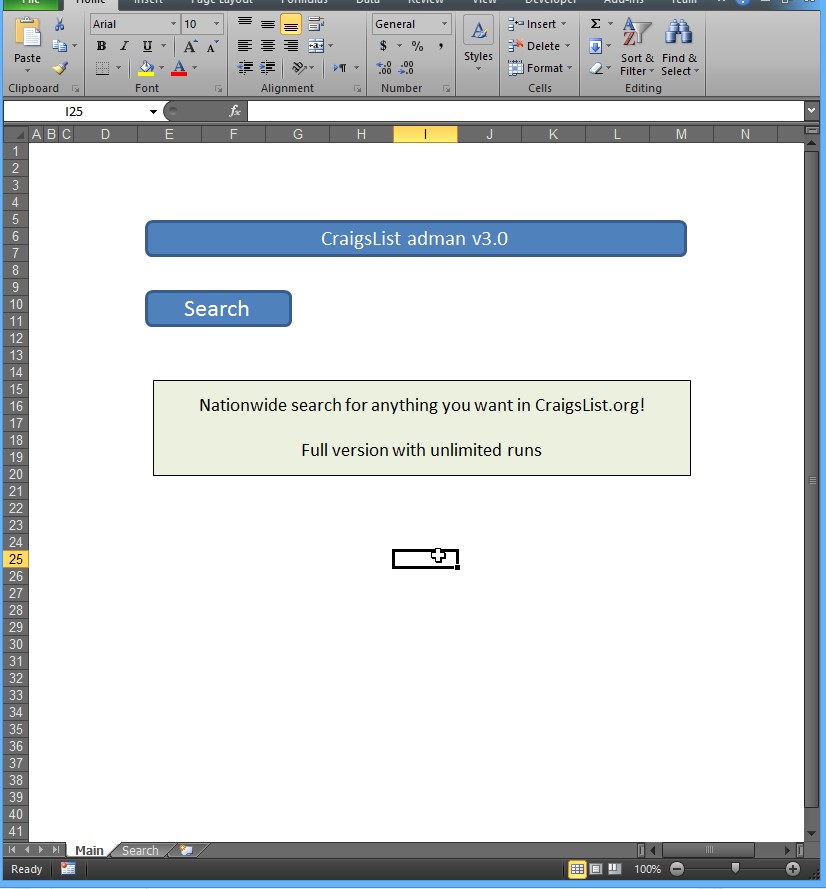Click the Text Direction icon
Viewport: 826px width, 889px height.
340,68
